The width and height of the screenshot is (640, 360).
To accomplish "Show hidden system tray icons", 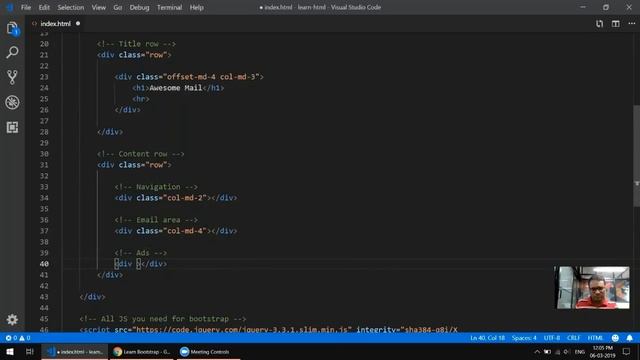I will click(537, 351).
